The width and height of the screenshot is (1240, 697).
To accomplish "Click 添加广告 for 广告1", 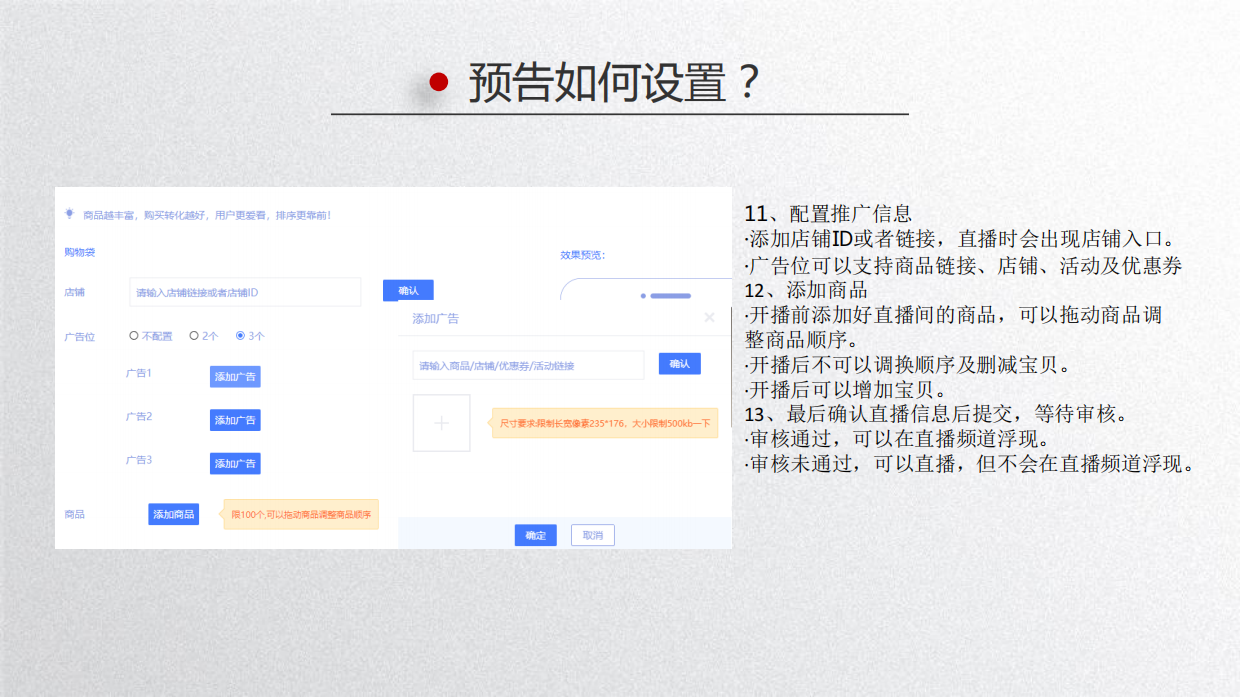I will [233, 376].
